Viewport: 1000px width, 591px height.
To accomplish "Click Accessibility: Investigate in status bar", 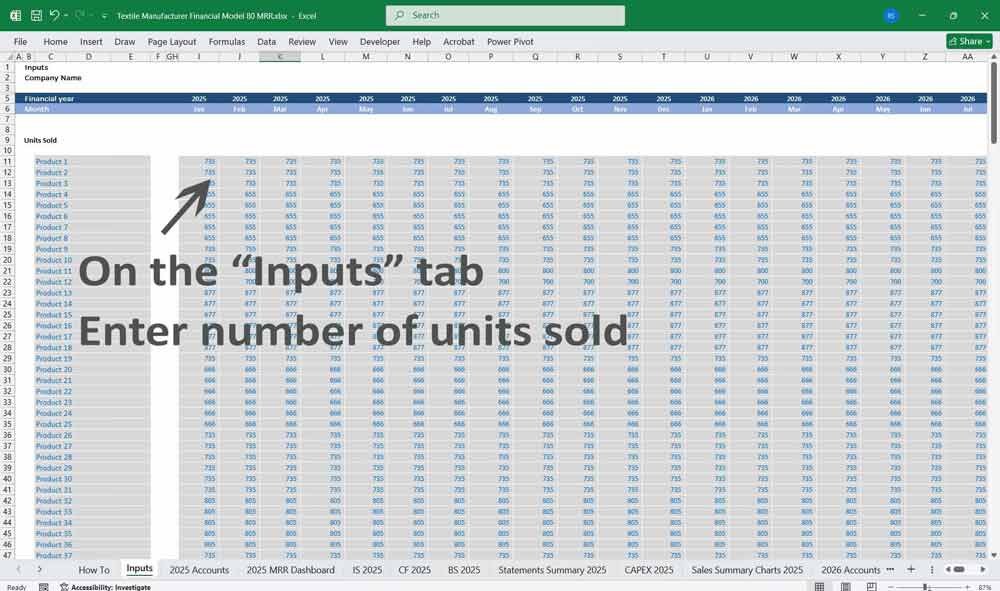I will [x=110, y=587].
